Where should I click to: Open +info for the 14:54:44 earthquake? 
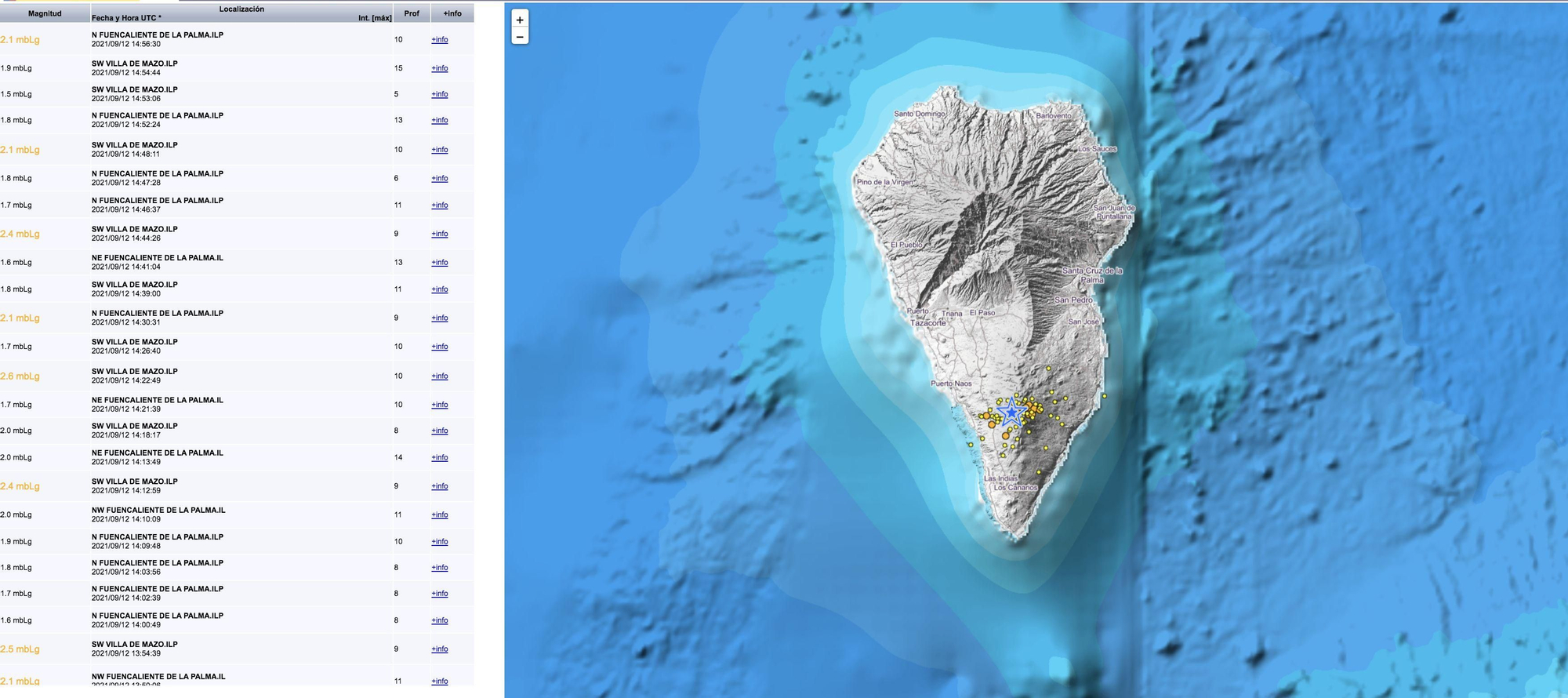440,68
